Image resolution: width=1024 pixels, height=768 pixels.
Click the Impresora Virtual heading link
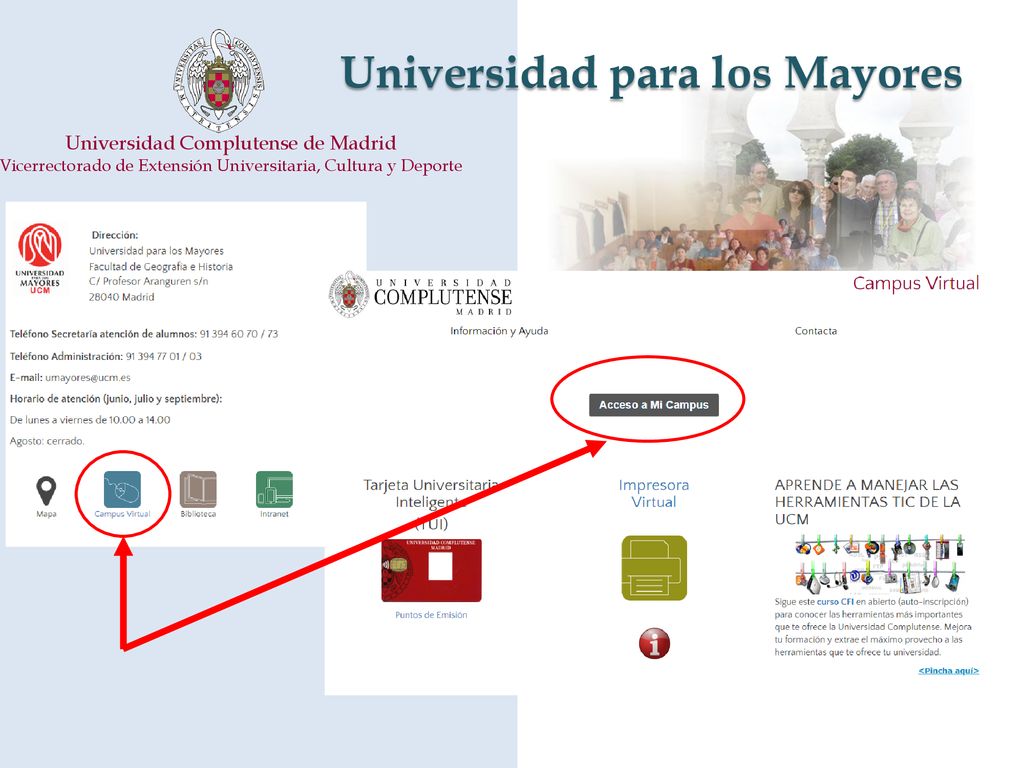(654, 493)
